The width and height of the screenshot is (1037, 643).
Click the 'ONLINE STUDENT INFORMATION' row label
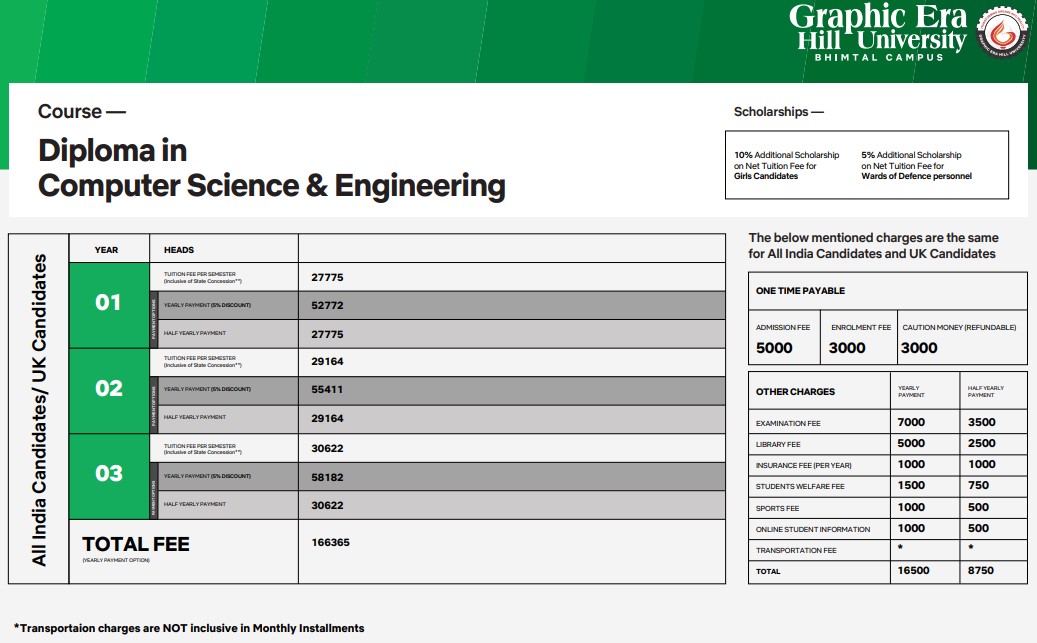813,529
